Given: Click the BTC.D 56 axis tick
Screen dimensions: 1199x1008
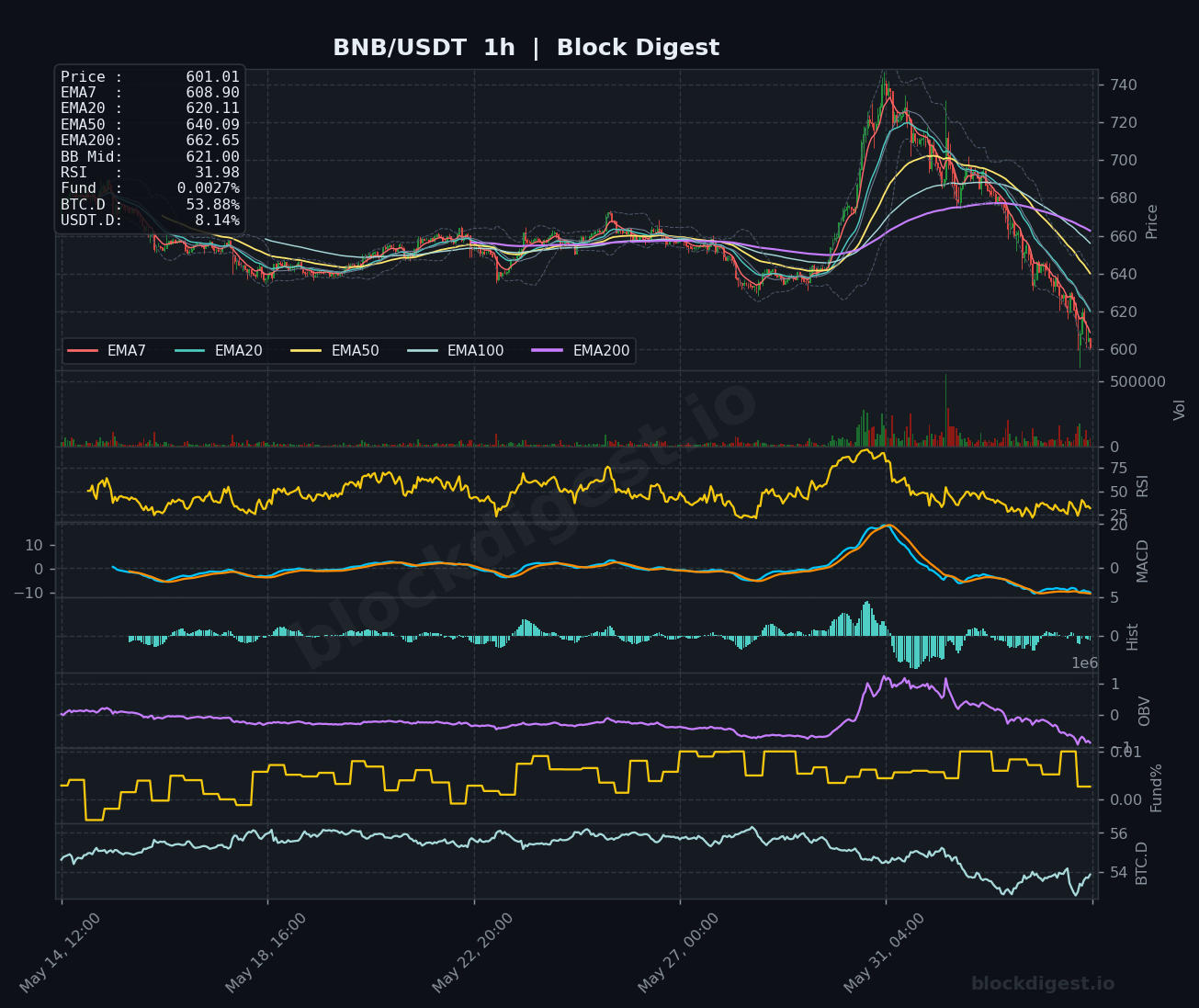Looking at the screenshot, I should [x=1118, y=834].
